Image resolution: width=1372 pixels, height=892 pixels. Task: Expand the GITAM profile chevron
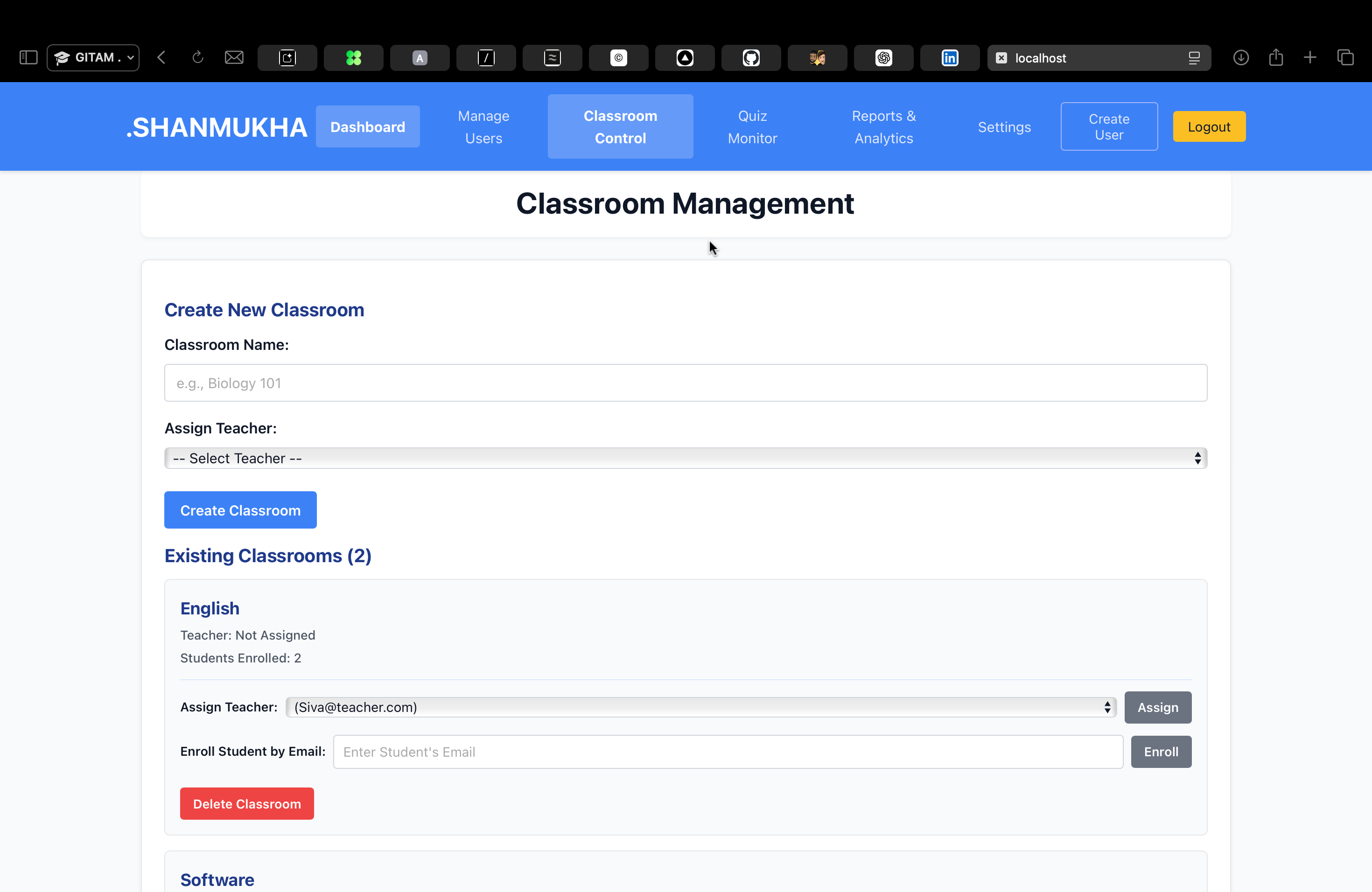(130, 58)
